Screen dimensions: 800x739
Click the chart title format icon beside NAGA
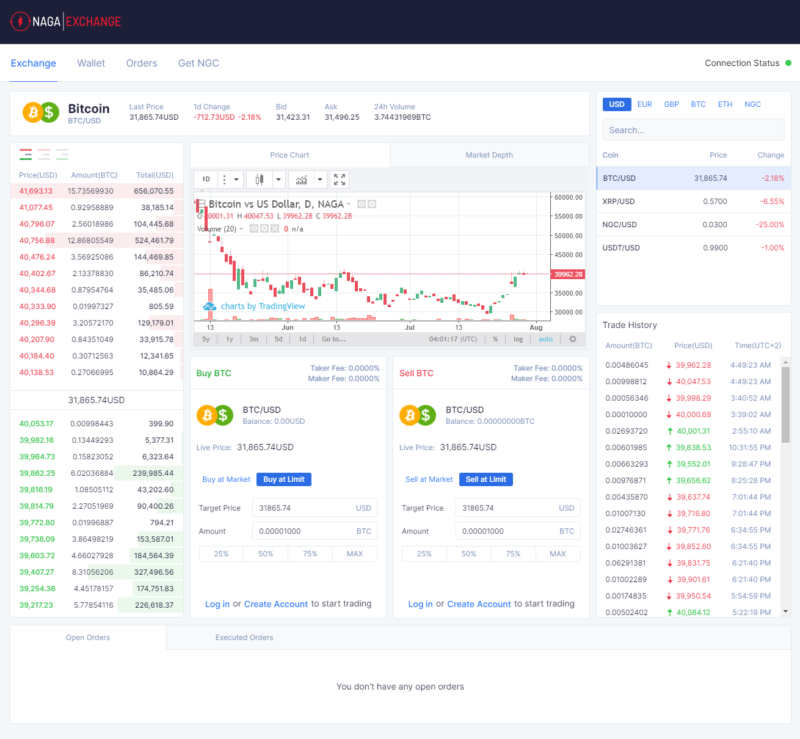(361, 204)
